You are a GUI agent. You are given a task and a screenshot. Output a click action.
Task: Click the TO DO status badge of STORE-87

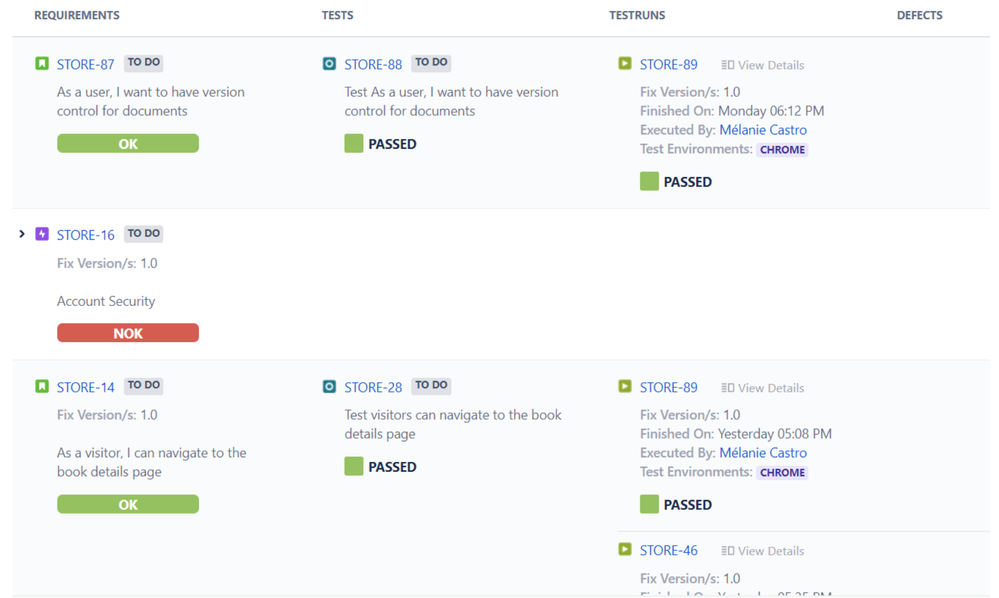(143, 62)
